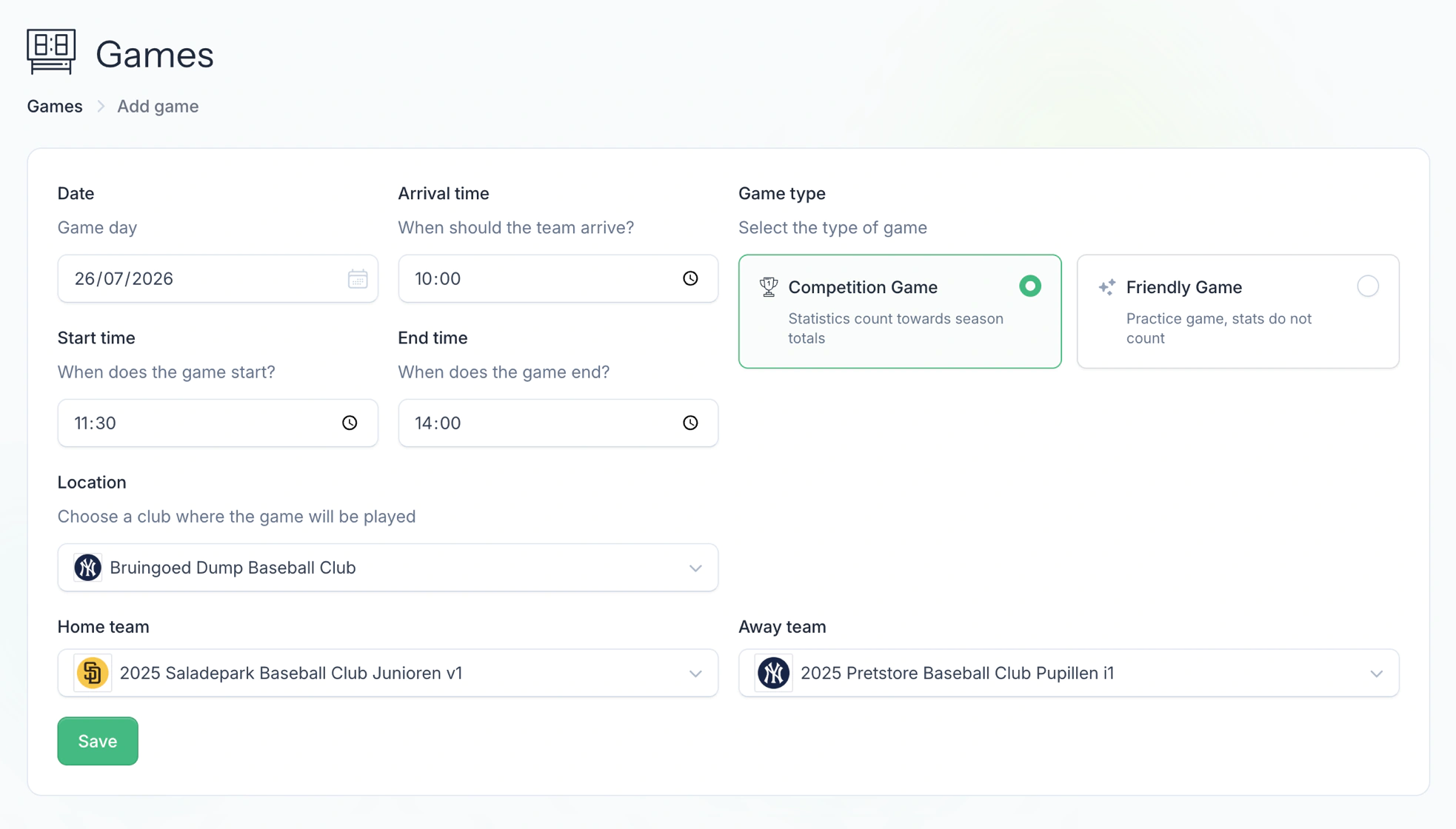Select the Competition Game radio button

1030,286
